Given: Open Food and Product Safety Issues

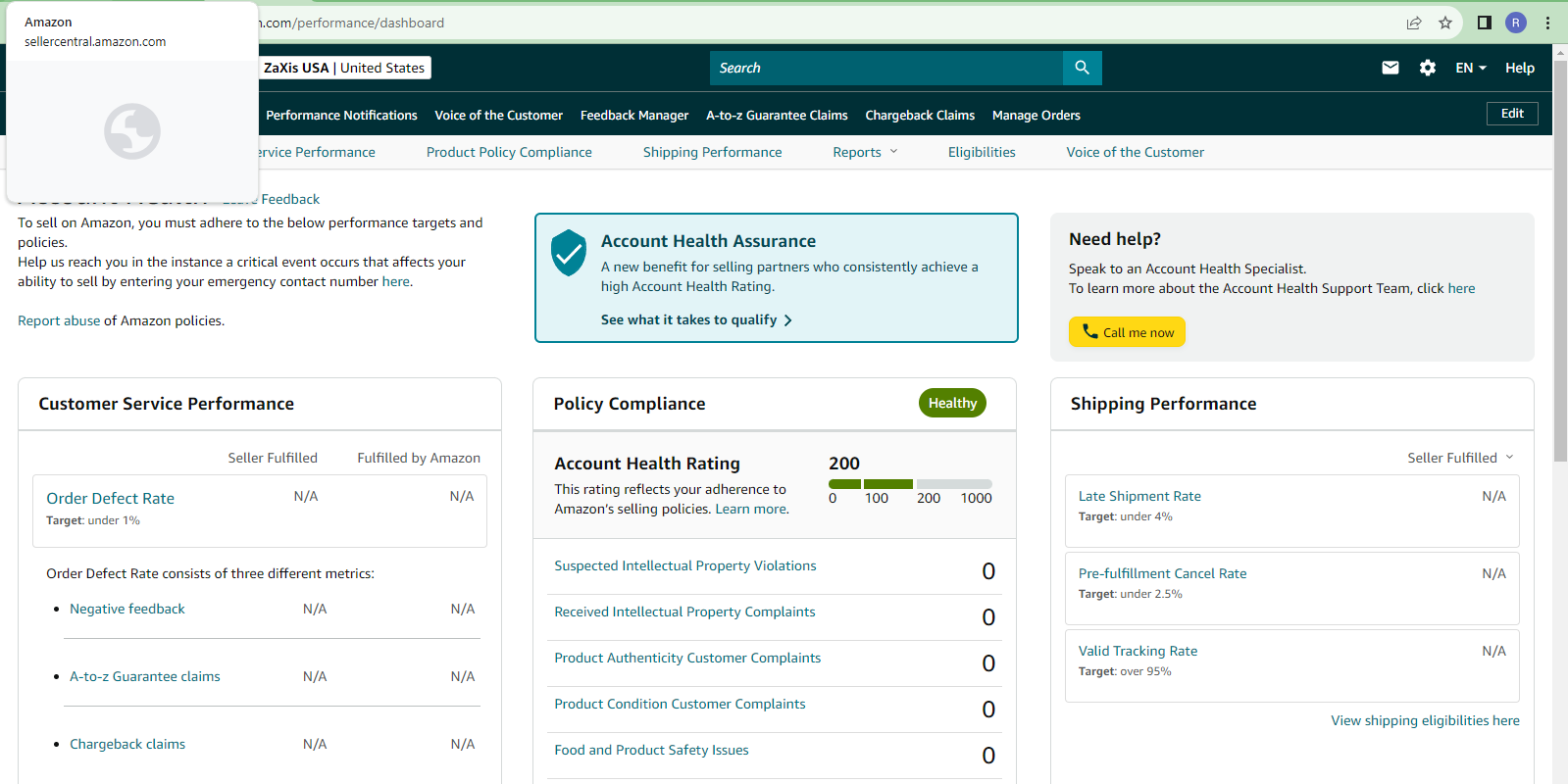Looking at the screenshot, I should (x=651, y=750).
